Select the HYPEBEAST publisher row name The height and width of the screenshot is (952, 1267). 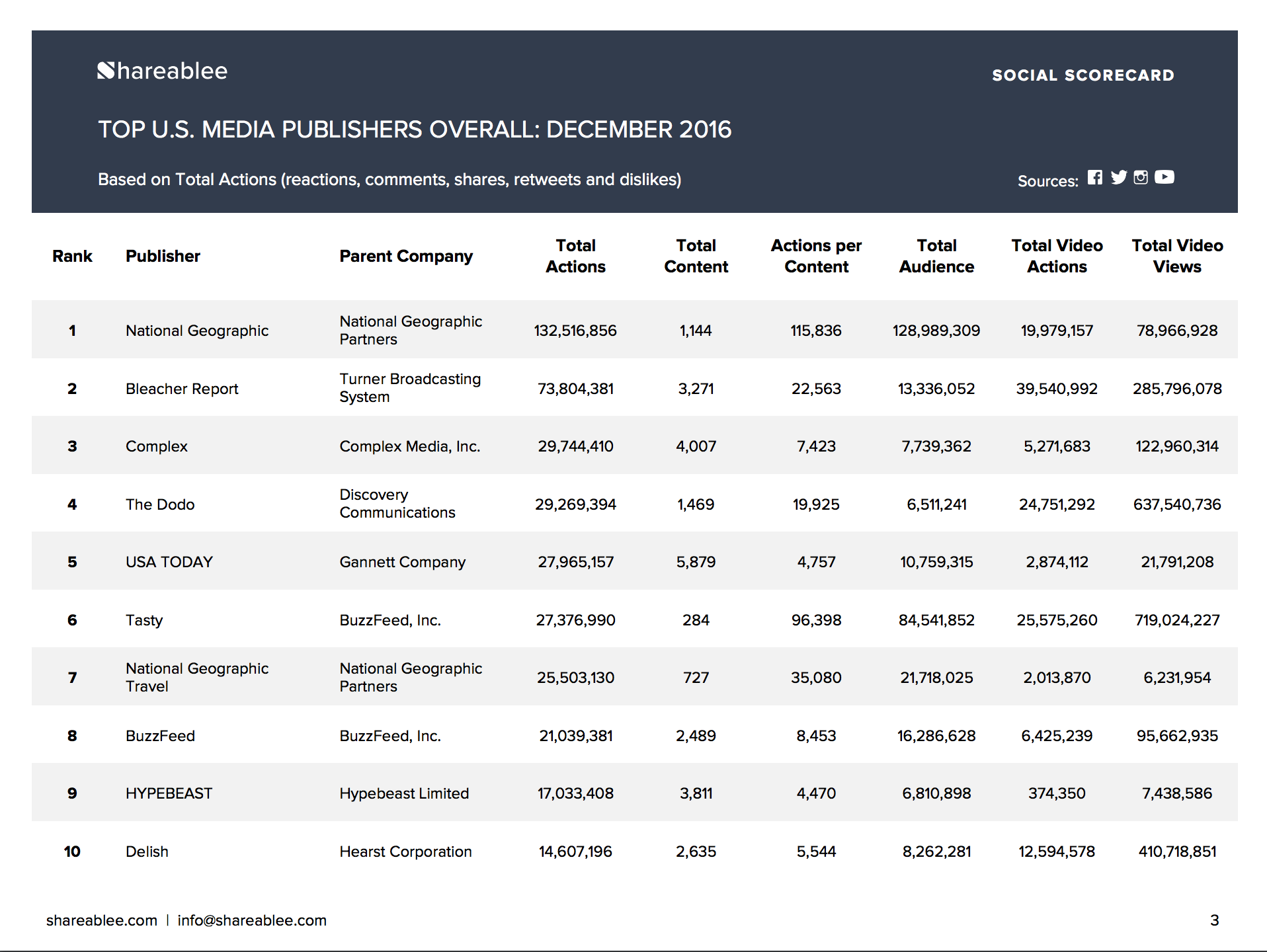click(x=169, y=793)
